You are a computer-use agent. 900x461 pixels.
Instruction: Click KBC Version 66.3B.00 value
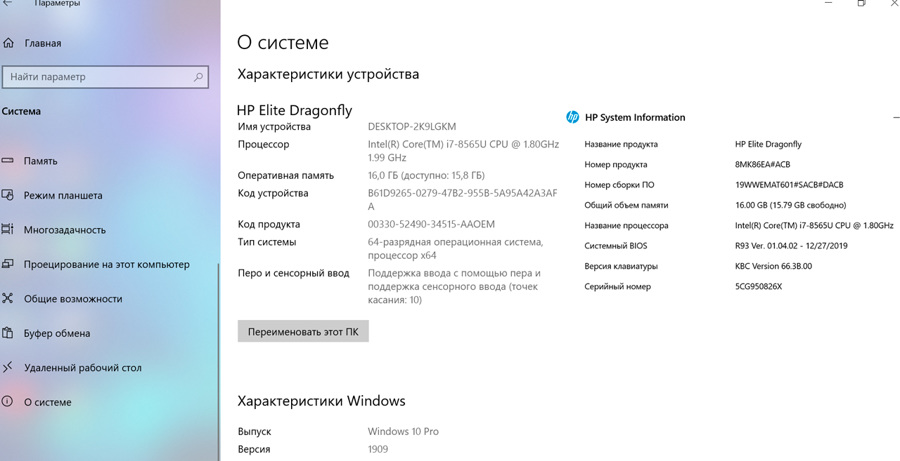pyautogui.click(x=773, y=266)
